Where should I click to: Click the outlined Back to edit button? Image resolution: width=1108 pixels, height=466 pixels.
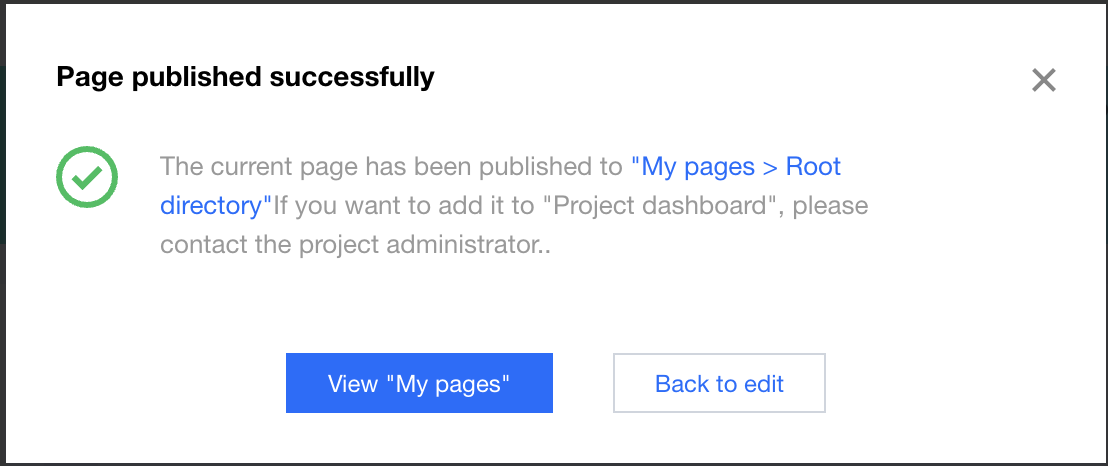click(x=719, y=383)
